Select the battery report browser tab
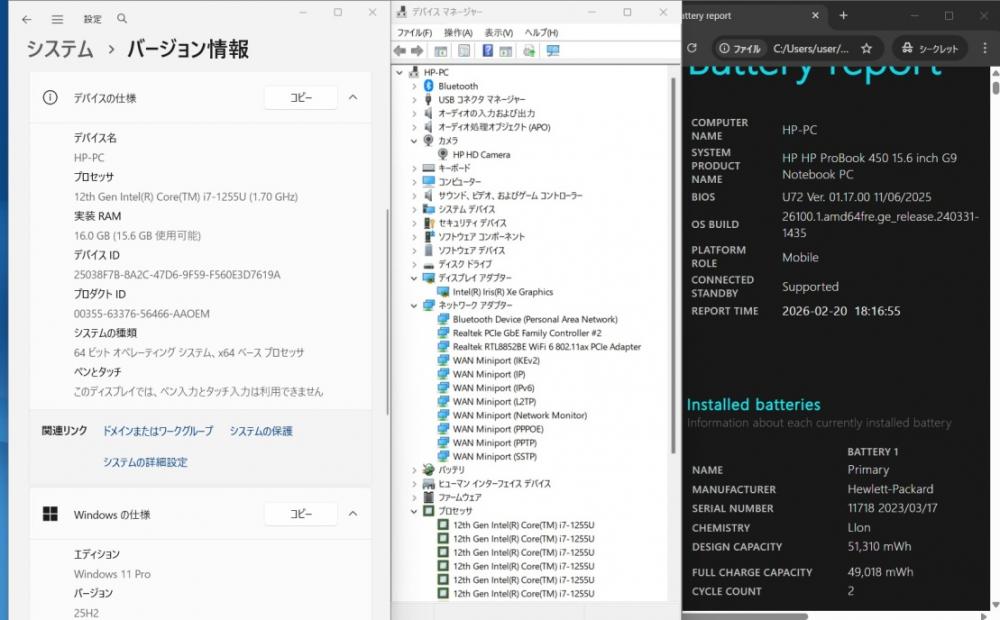 pyautogui.click(x=753, y=15)
